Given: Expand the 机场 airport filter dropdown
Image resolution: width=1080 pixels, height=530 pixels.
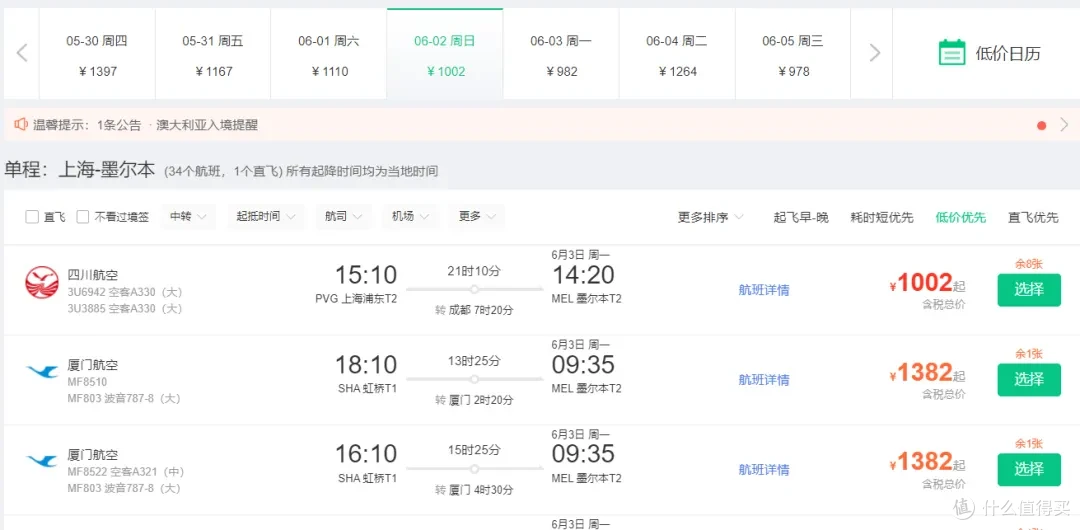Looking at the screenshot, I should tap(411, 216).
